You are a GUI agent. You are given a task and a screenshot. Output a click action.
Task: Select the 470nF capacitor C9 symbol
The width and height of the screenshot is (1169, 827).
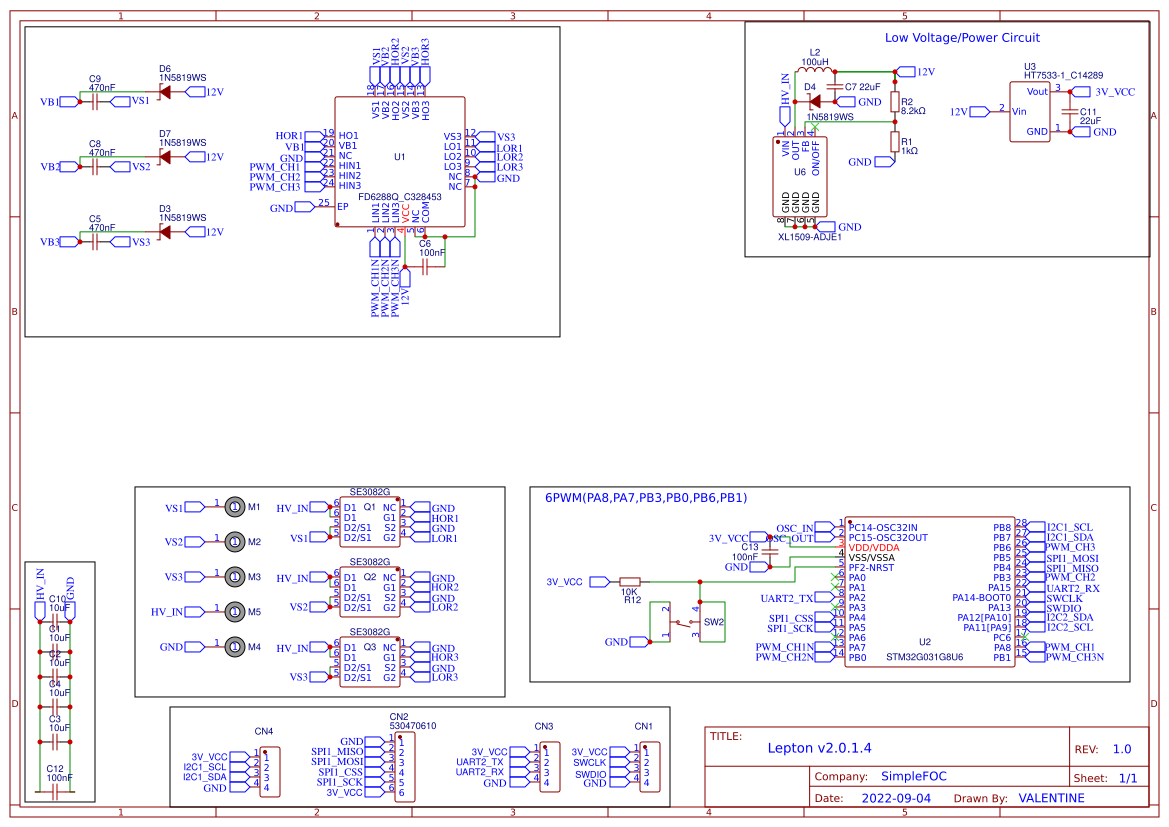93,101
